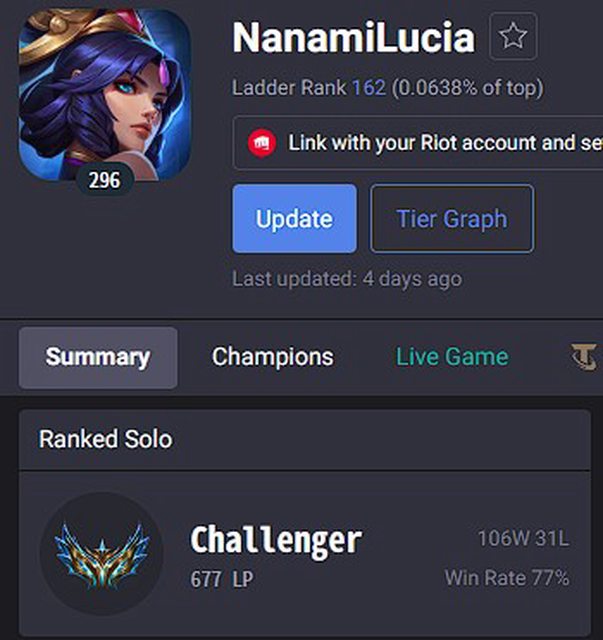
Task: Click the Update button
Action: click(294, 218)
